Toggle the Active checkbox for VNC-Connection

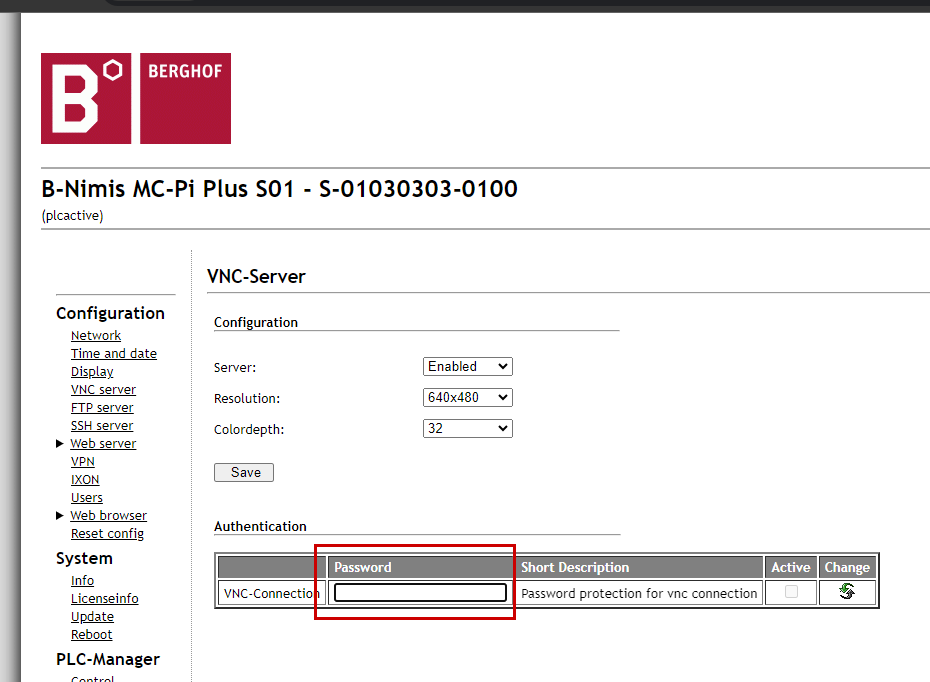791,591
